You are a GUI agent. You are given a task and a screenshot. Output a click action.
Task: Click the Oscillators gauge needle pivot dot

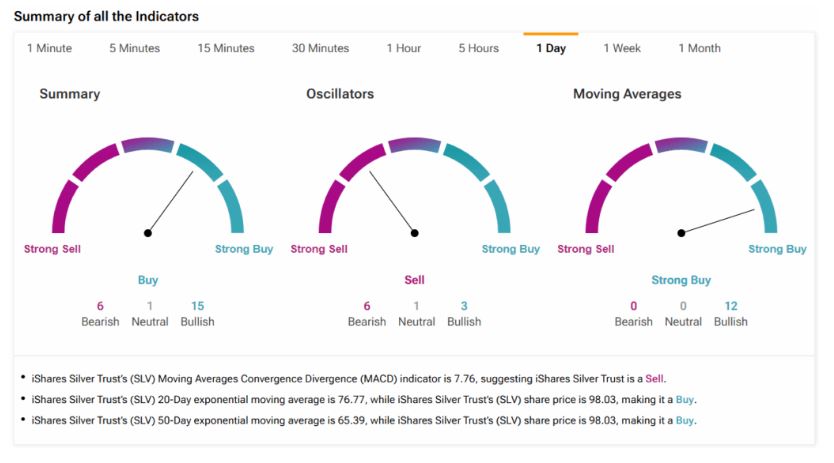pos(414,233)
